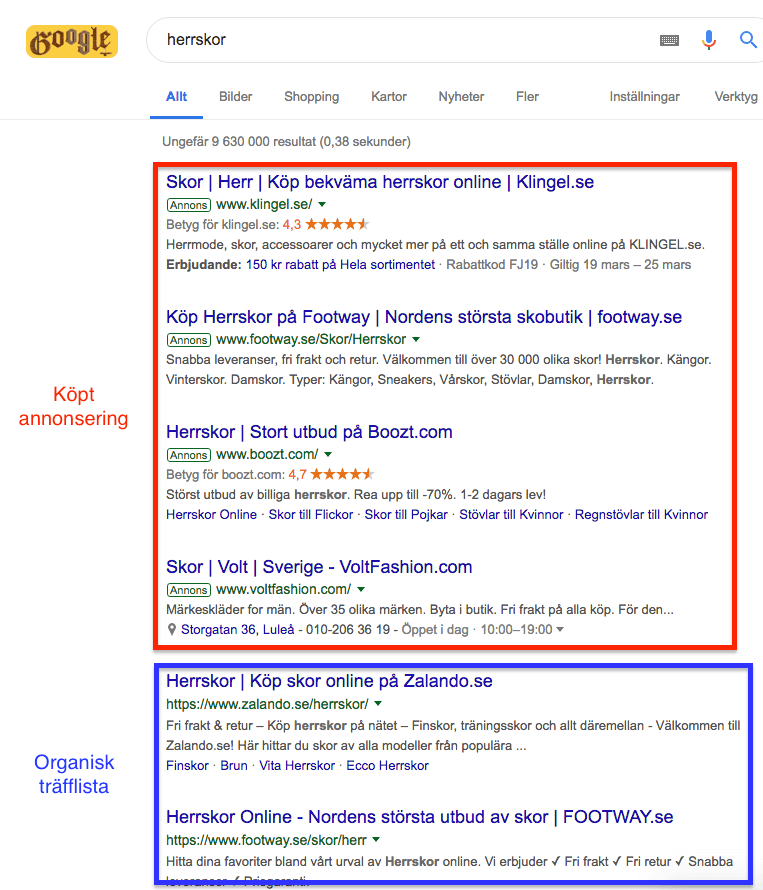763x890 pixels.
Task: Click phone number 010-206 36 19
Action: click(x=348, y=629)
